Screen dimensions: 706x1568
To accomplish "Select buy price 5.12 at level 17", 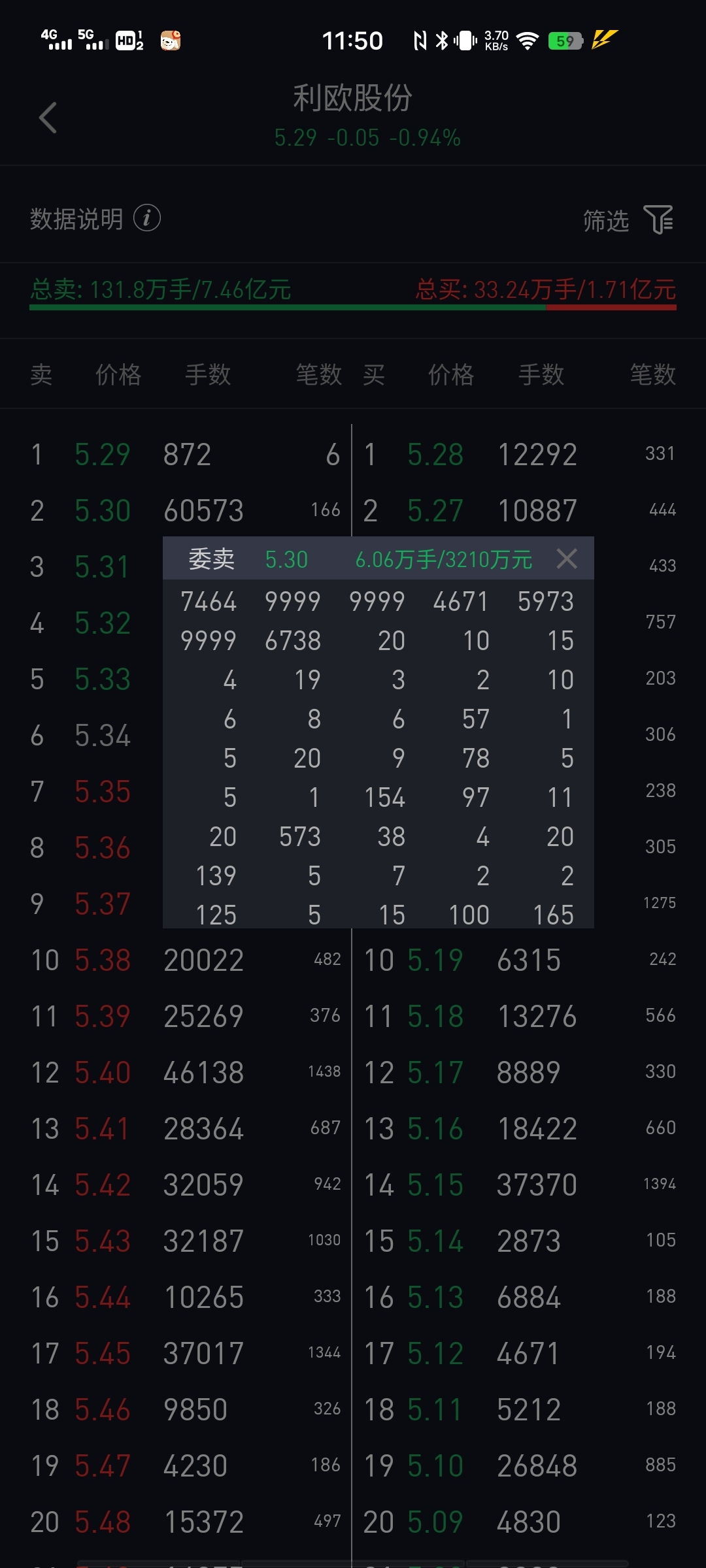I will [435, 1354].
